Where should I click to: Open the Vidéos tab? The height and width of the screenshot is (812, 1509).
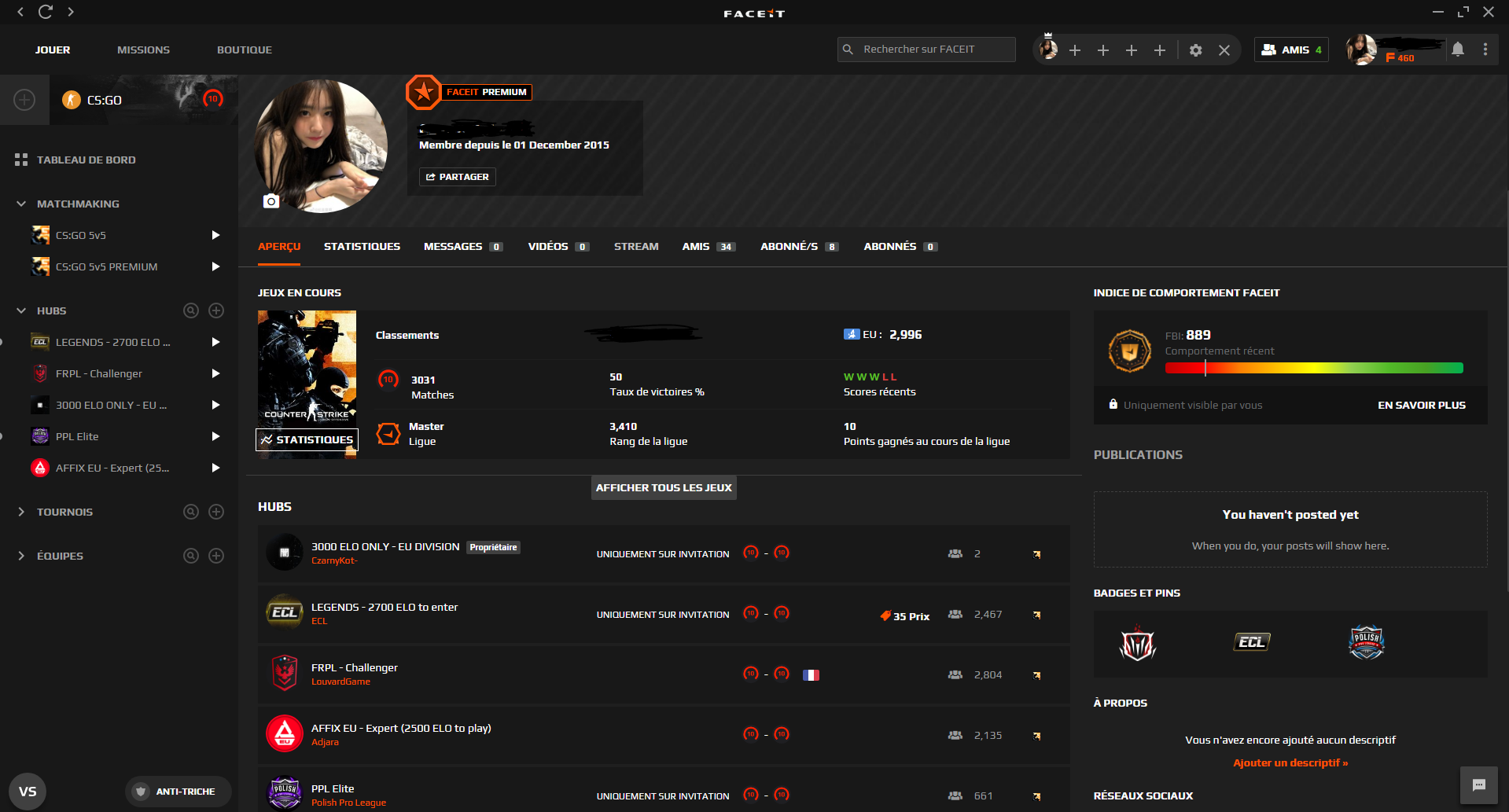(558, 247)
